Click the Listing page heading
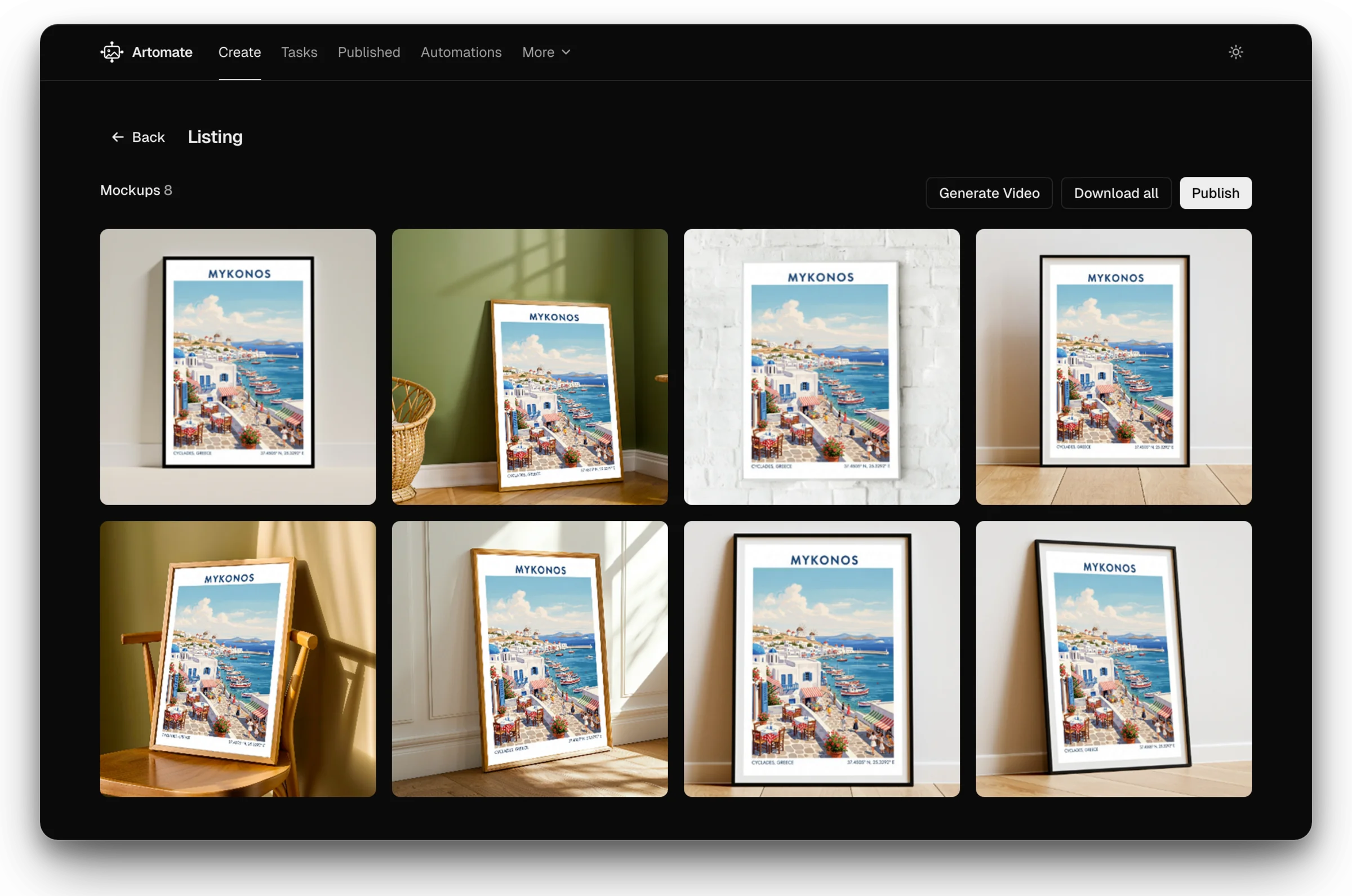This screenshot has height=896, width=1352. pos(215,137)
